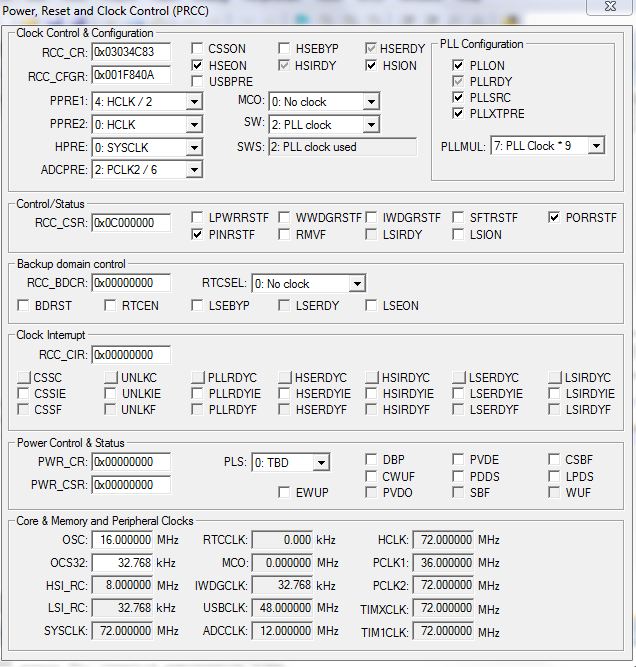
Task: Click the OCS32 frequency input field
Action: click(123, 563)
